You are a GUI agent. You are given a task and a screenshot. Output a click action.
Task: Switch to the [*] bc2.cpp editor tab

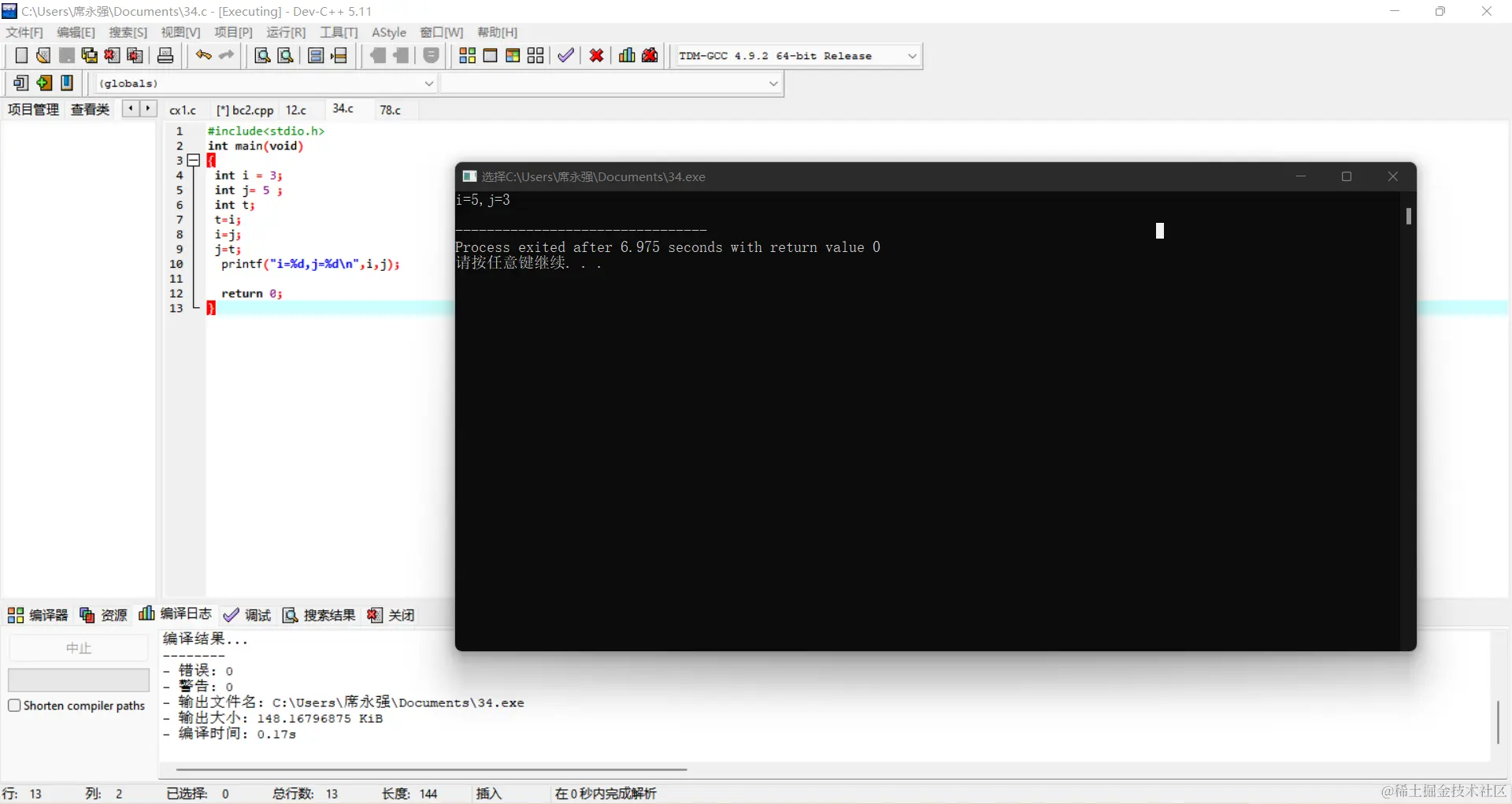(x=245, y=110)
